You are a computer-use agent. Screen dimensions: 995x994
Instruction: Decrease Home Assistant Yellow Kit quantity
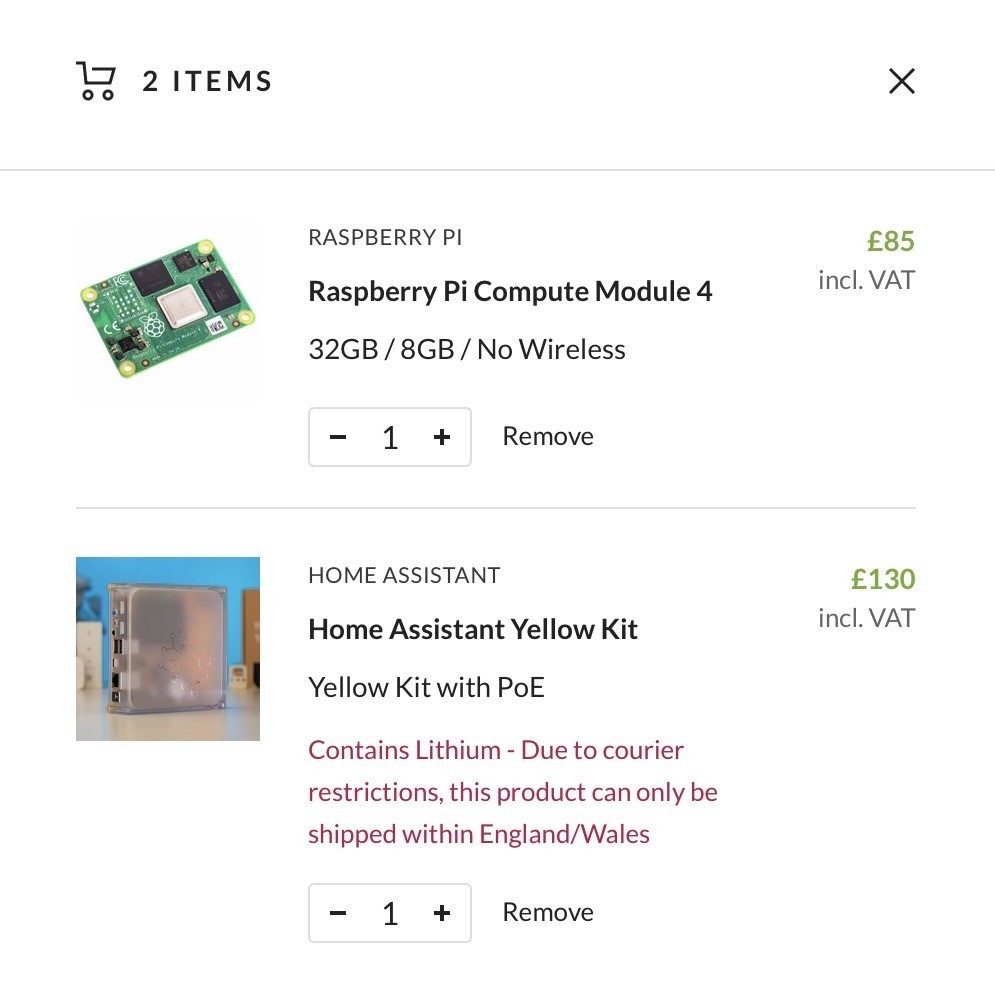(338, 913)
